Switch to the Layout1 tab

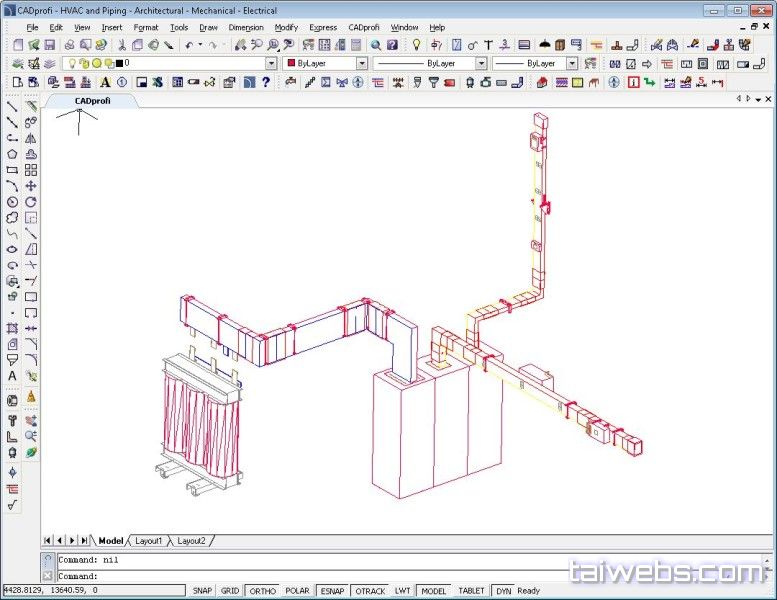tap(148, 541)
